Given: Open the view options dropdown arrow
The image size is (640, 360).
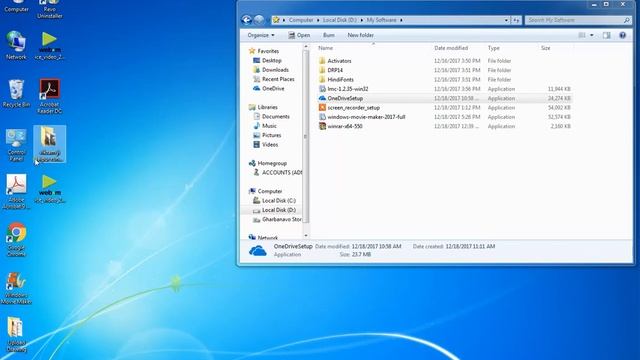Looking at the screenshot, I should pos(592,35).
